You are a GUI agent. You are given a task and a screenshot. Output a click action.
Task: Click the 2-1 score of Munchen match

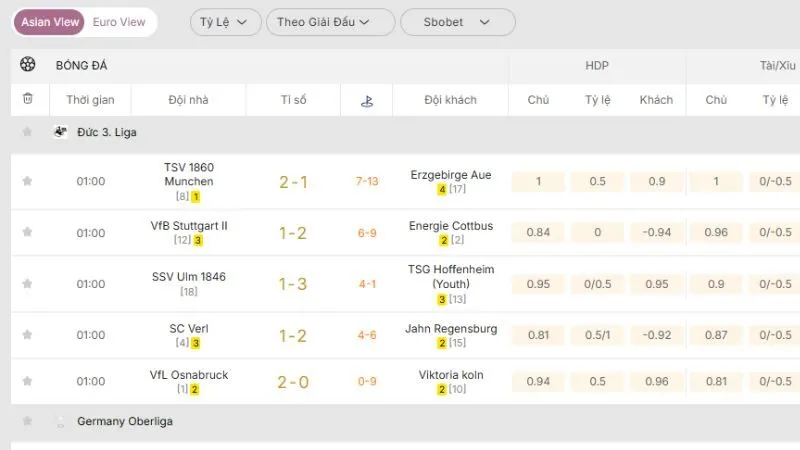click(293, 182)
